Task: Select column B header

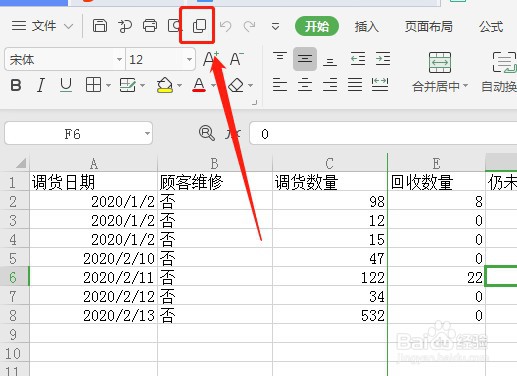Action: click(x=215, y=163)
